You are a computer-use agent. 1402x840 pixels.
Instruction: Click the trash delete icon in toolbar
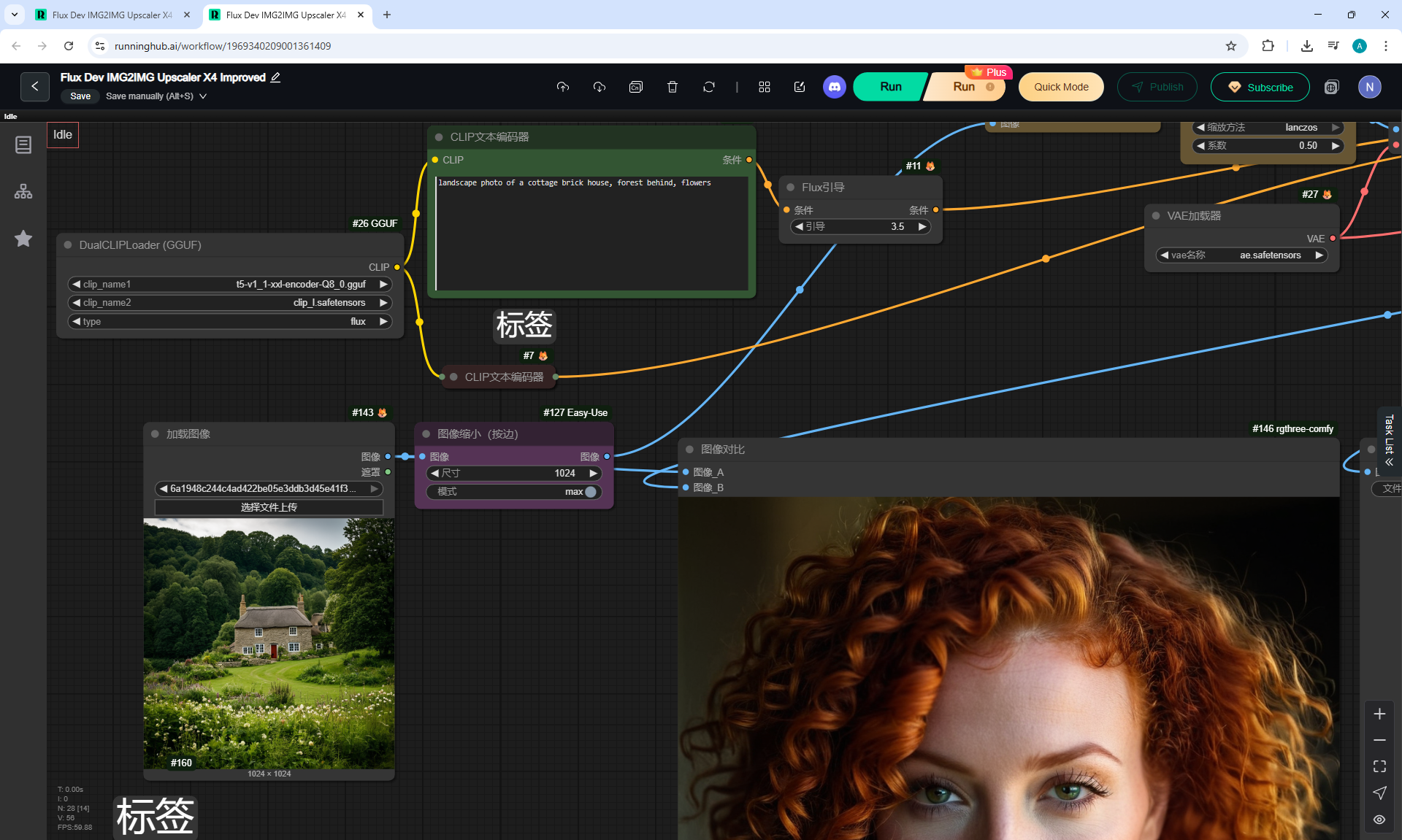click(x=673, y=87)
